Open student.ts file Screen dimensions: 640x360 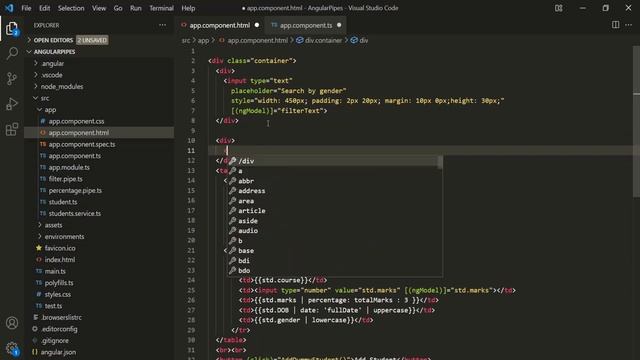[63, 202]
